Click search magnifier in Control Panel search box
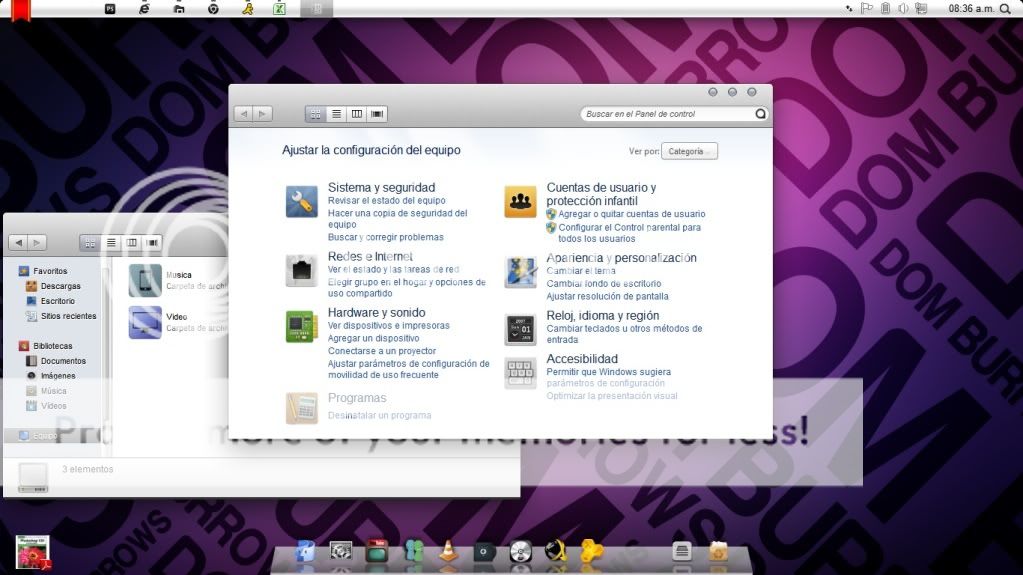This screenshot has width=1023, height=575. click(x=760, y=114)
